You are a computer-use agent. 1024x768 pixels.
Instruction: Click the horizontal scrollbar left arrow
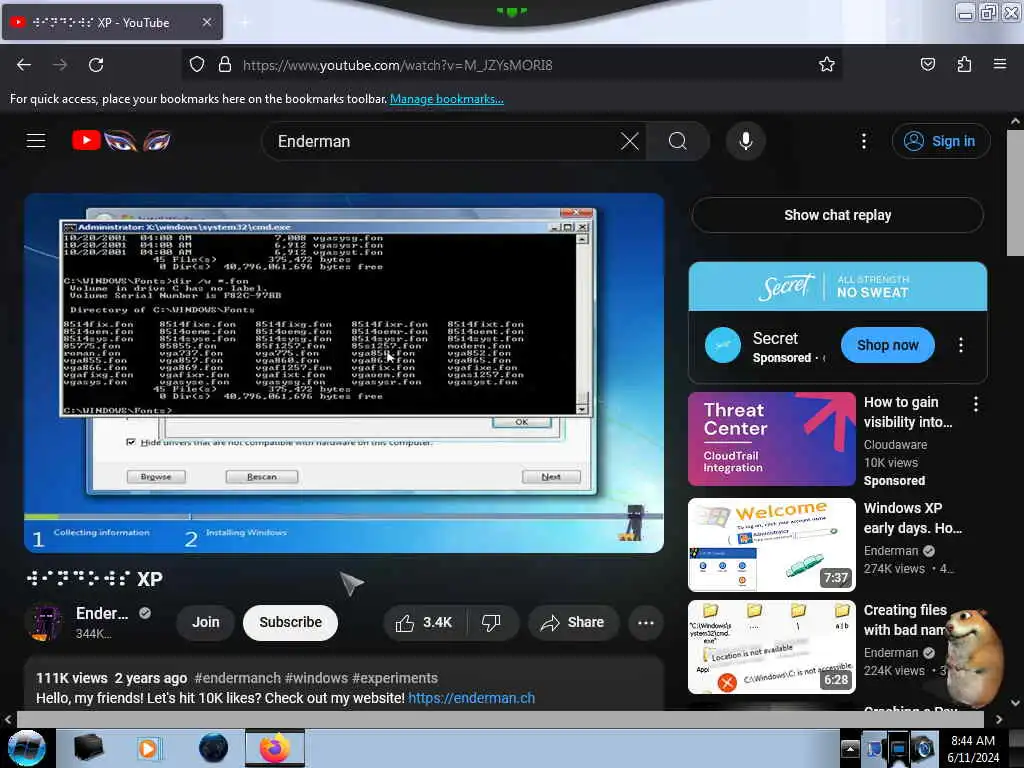tap(8, 719)
